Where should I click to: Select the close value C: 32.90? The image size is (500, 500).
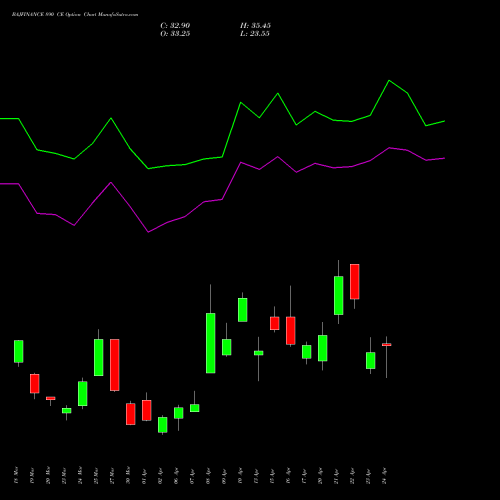175,26
